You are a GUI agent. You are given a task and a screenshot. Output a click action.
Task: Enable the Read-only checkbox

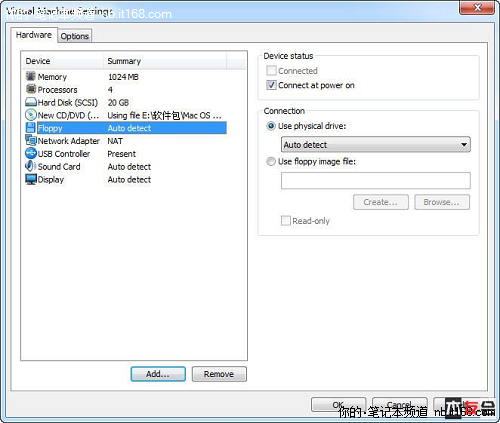tap(286, 221)
